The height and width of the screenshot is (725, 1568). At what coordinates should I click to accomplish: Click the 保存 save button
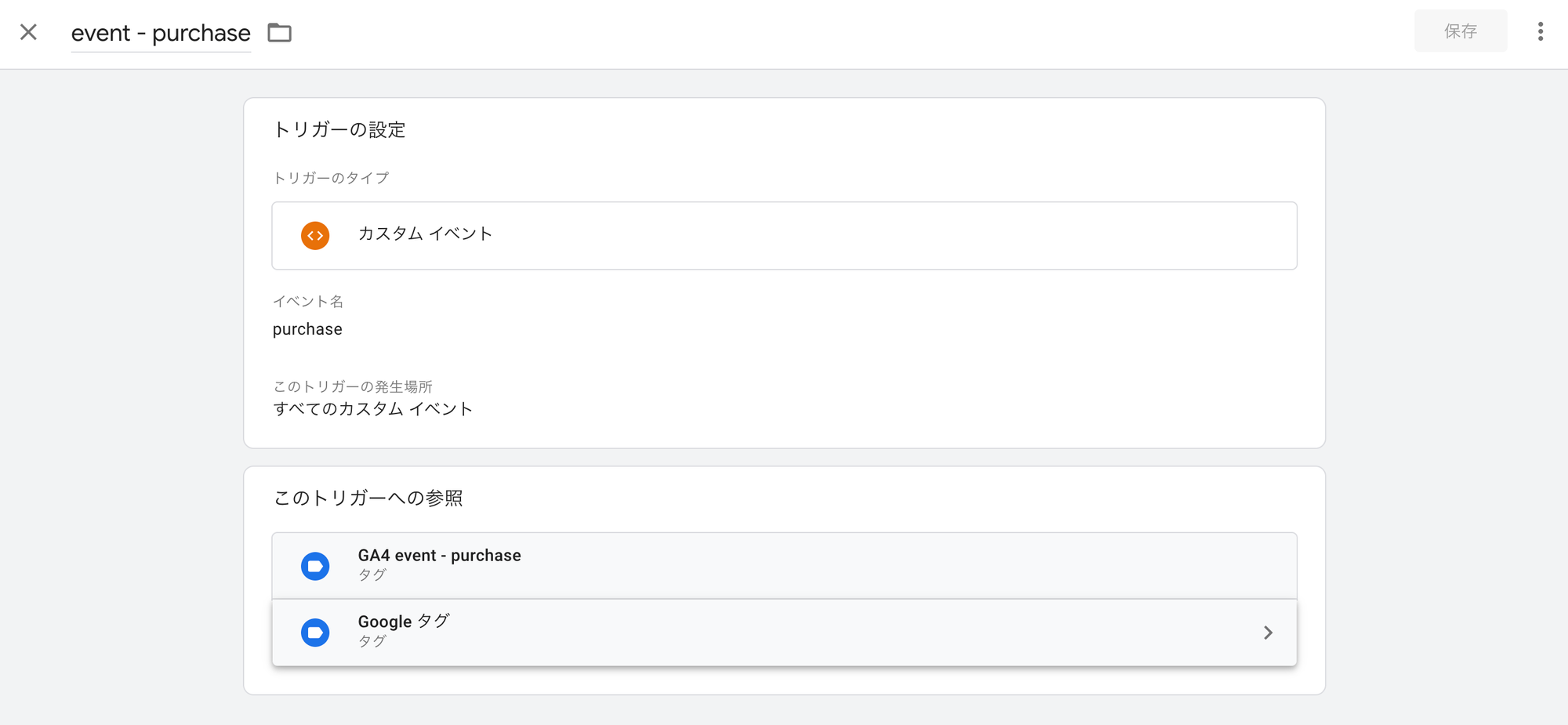1460,31
